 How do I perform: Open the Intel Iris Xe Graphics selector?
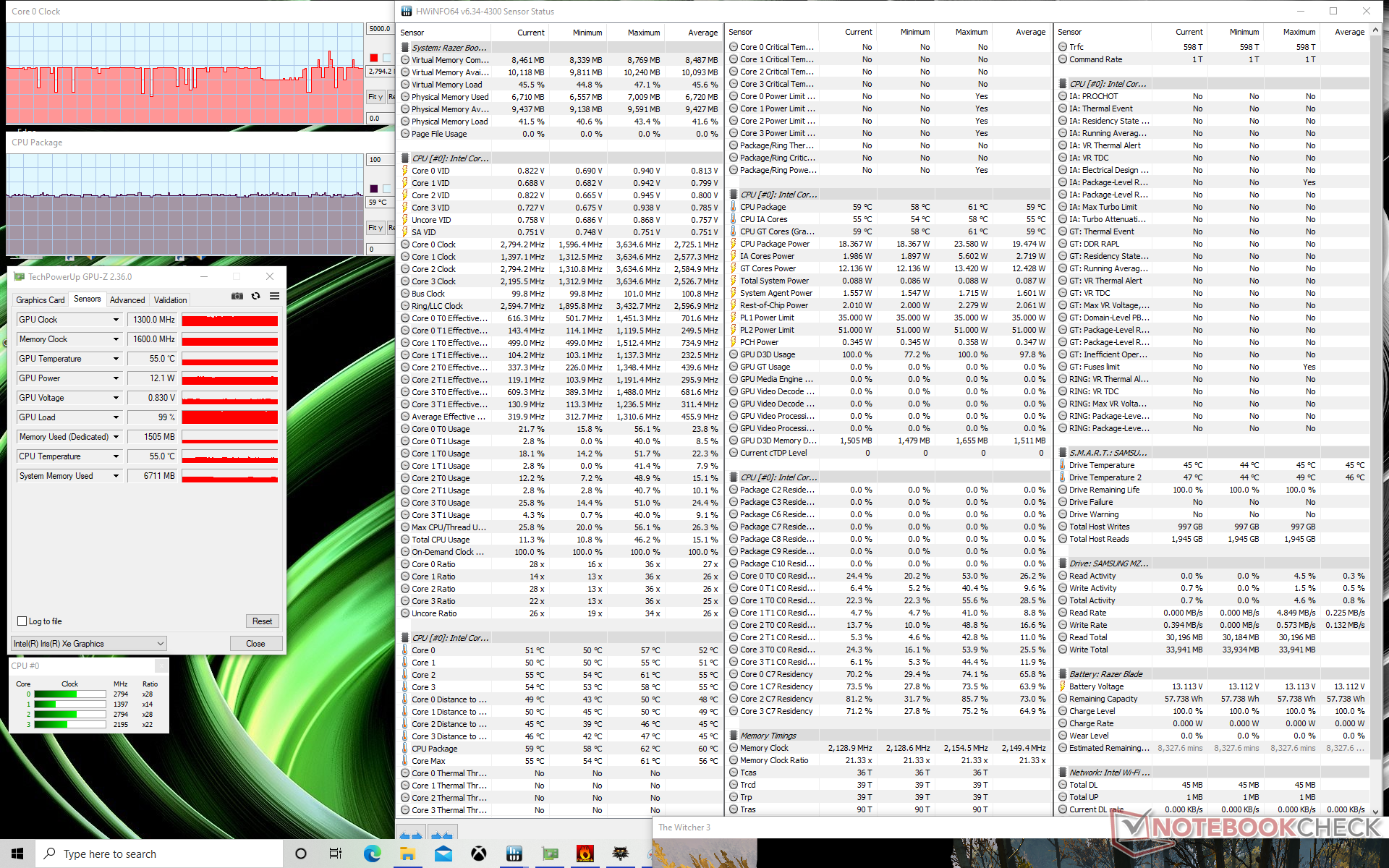click(89, 644)
